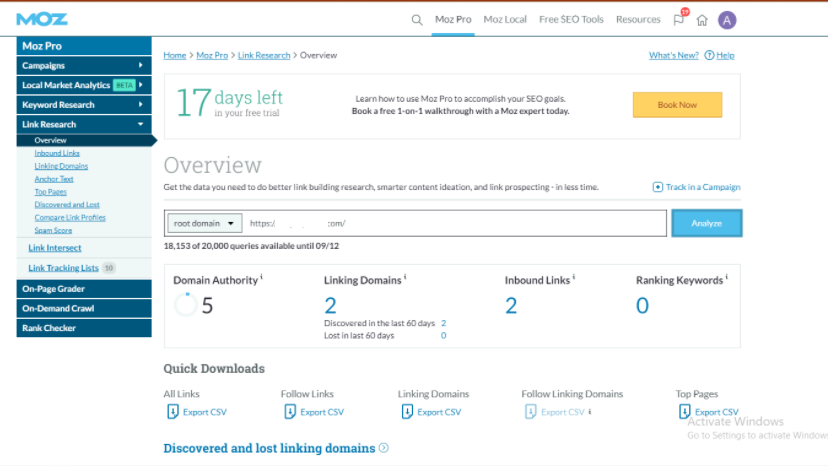Image resolution: width=828 pixels, height=466 pixels.
Task: Click the Book Now button
Action: click(678, 105)
